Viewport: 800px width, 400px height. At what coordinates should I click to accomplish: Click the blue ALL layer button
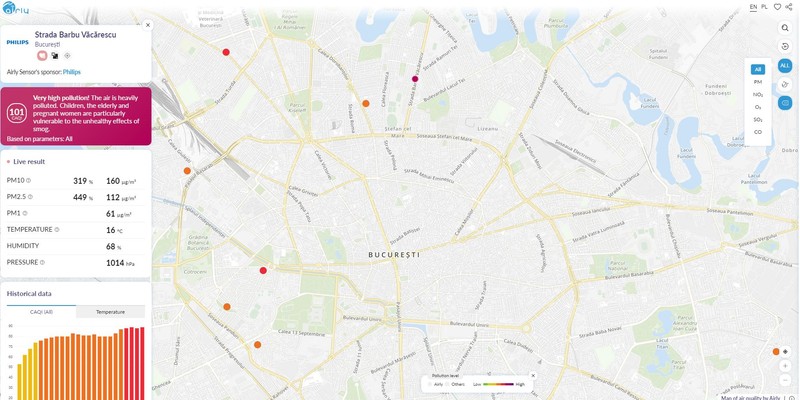pos(785,66)
